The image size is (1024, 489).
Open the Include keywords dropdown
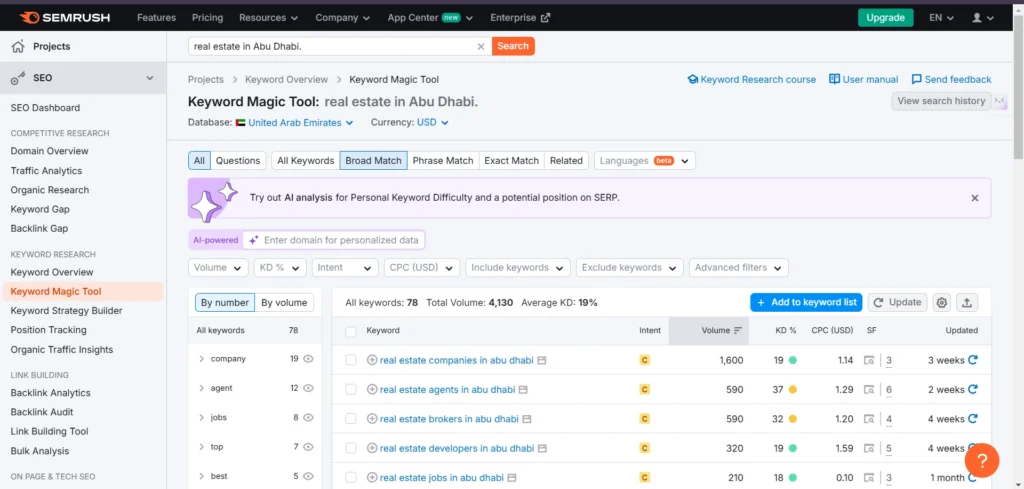pyautogui.click(x=518, y=268)
